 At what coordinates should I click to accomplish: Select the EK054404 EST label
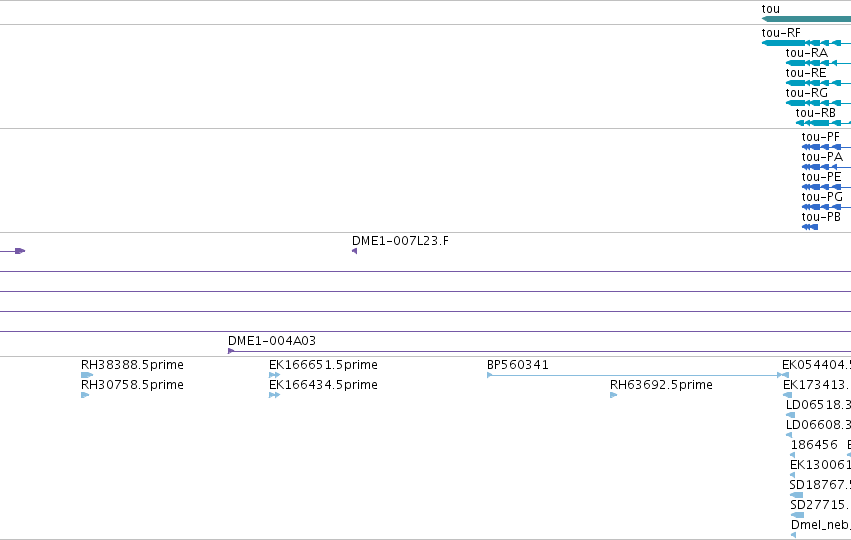pos(816,365)
